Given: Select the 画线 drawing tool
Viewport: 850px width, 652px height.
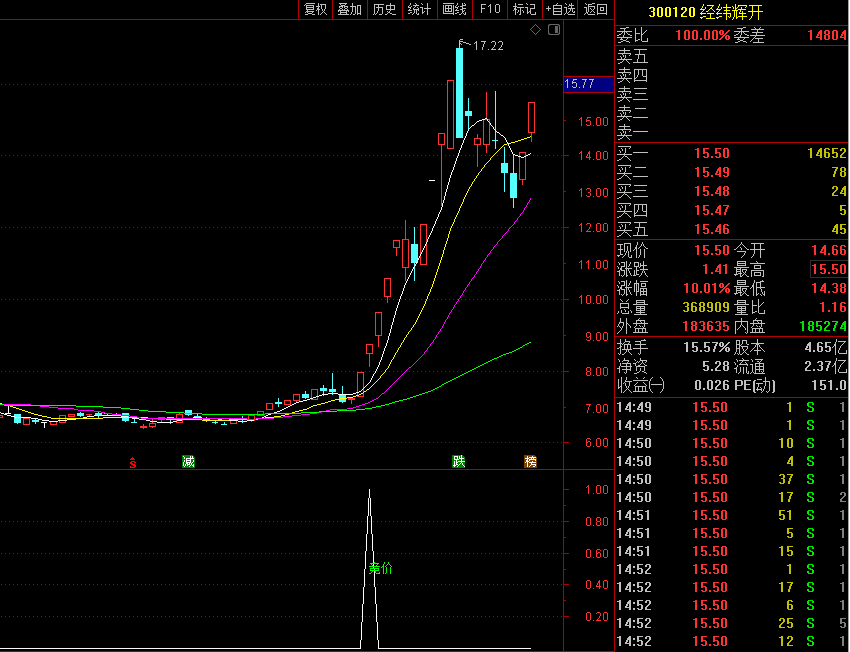Looking at the screenshot, I should pos(454,9).
